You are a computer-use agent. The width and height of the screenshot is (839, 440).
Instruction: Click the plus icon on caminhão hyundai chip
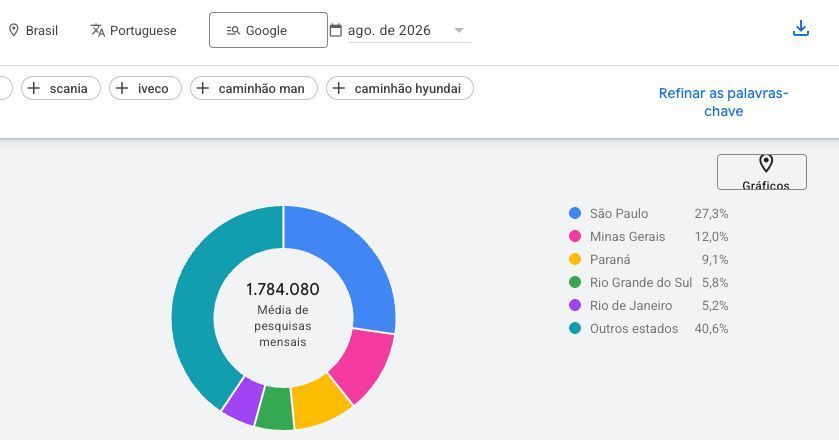click(339, 88)
